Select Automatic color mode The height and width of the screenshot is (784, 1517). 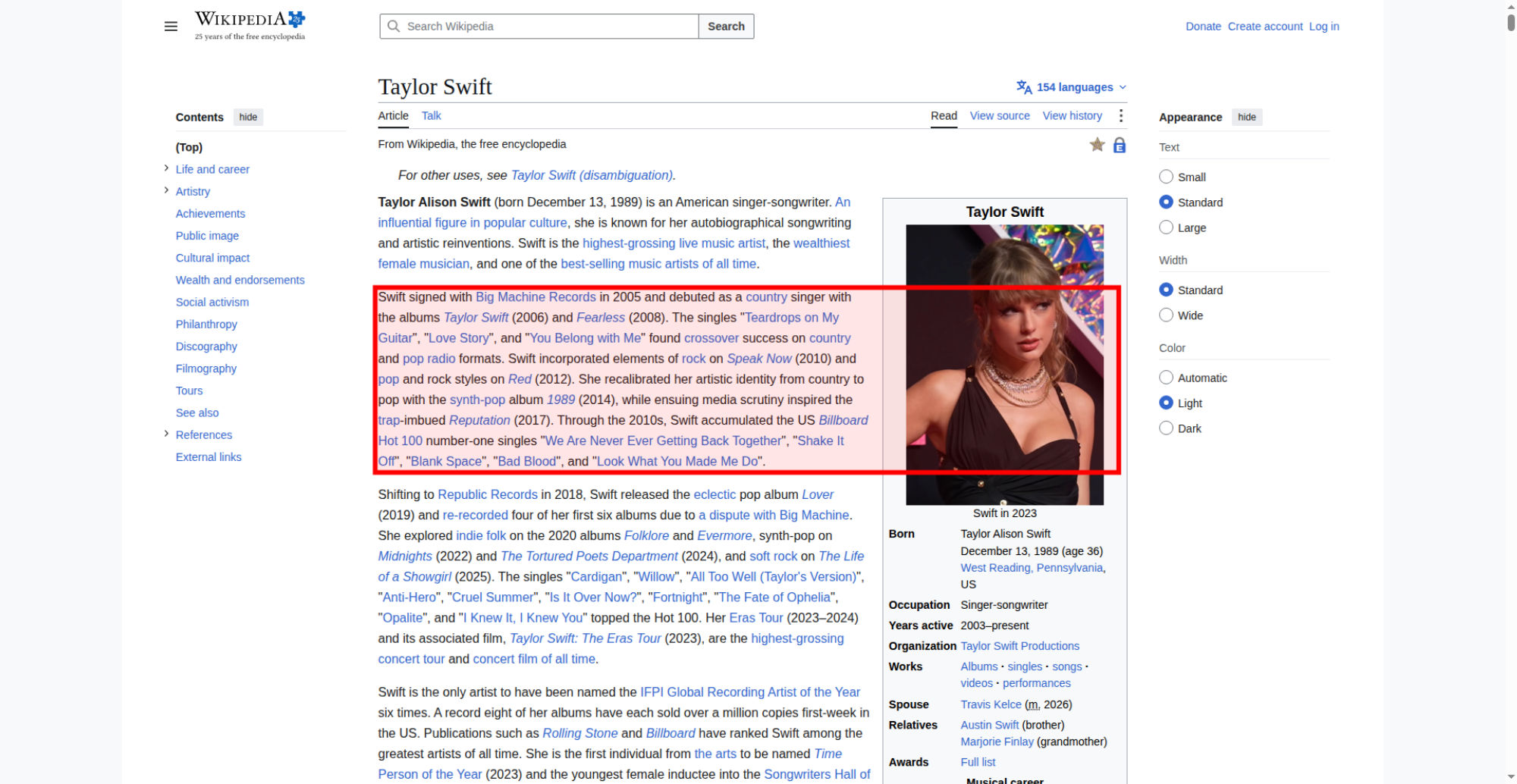point(1166,378)
